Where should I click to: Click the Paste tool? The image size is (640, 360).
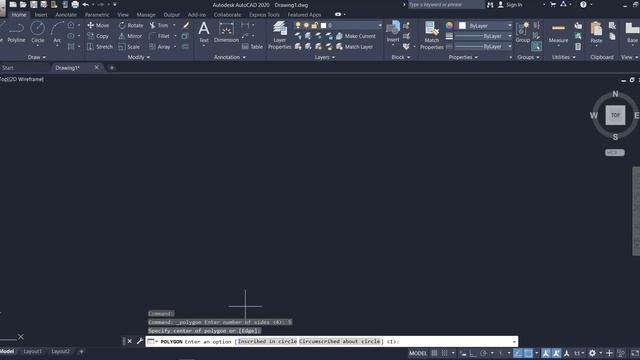tap(596, 32)
